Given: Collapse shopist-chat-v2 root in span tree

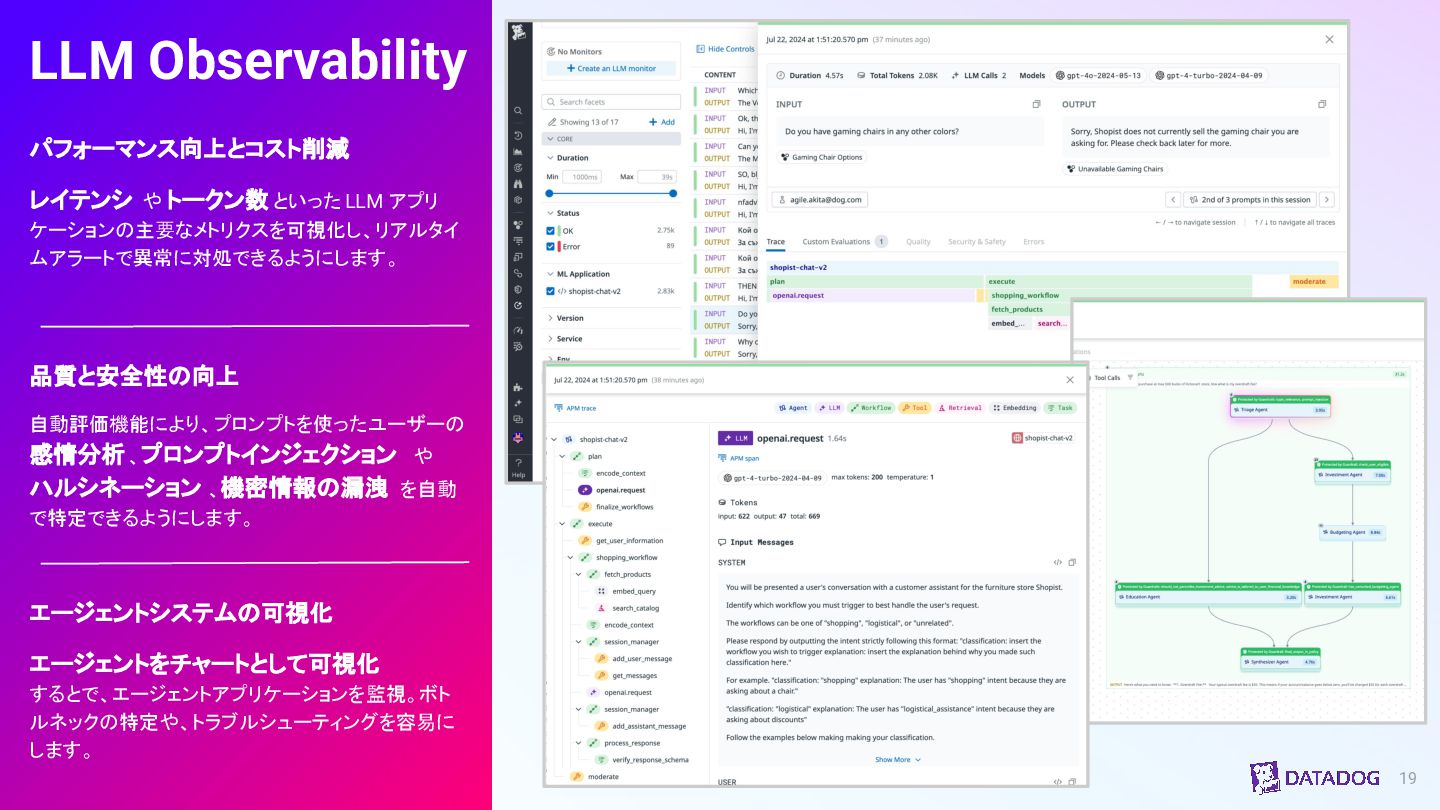Looking at the screenshot, I should point(553,439).
